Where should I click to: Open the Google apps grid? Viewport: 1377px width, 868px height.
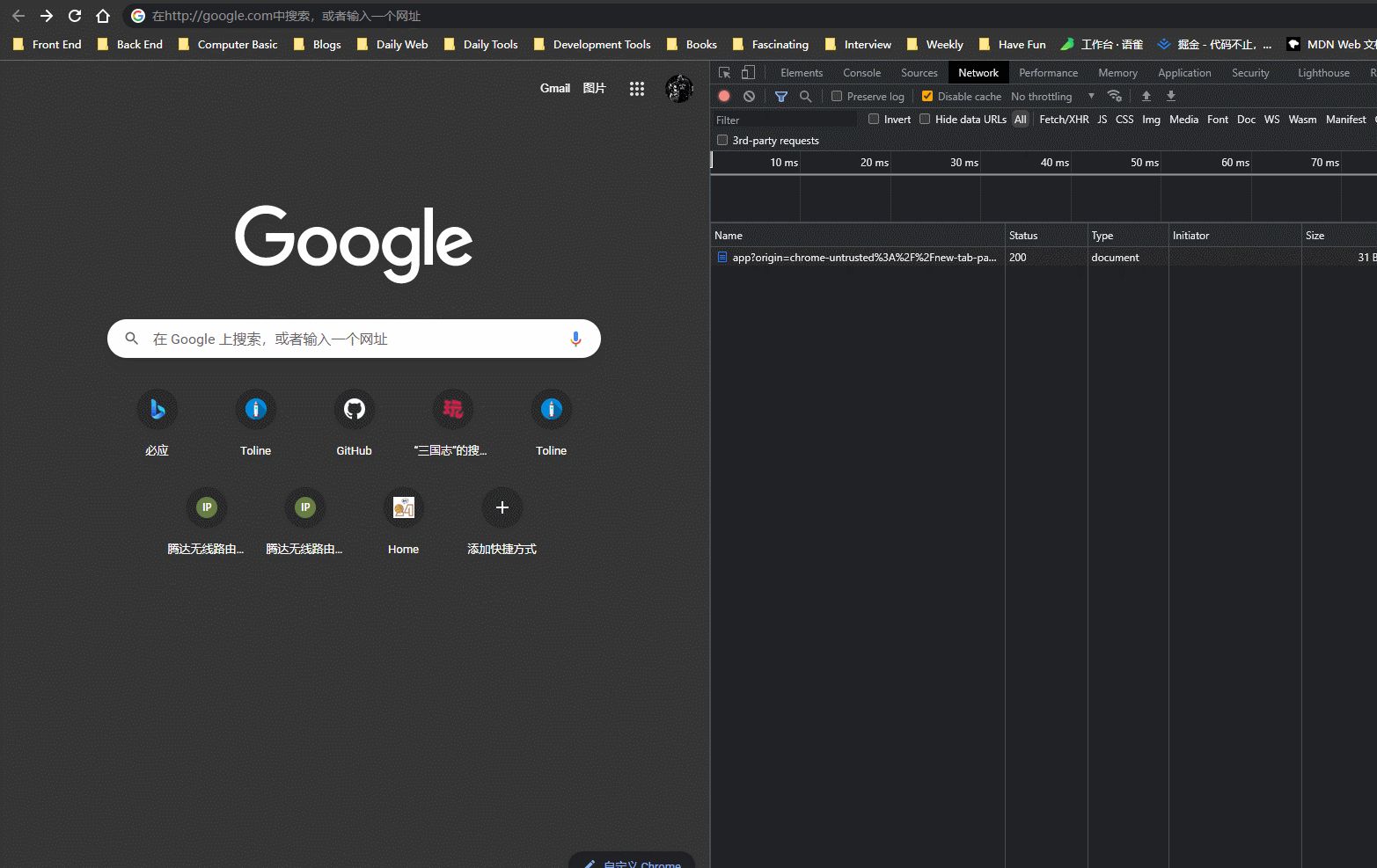637,88
